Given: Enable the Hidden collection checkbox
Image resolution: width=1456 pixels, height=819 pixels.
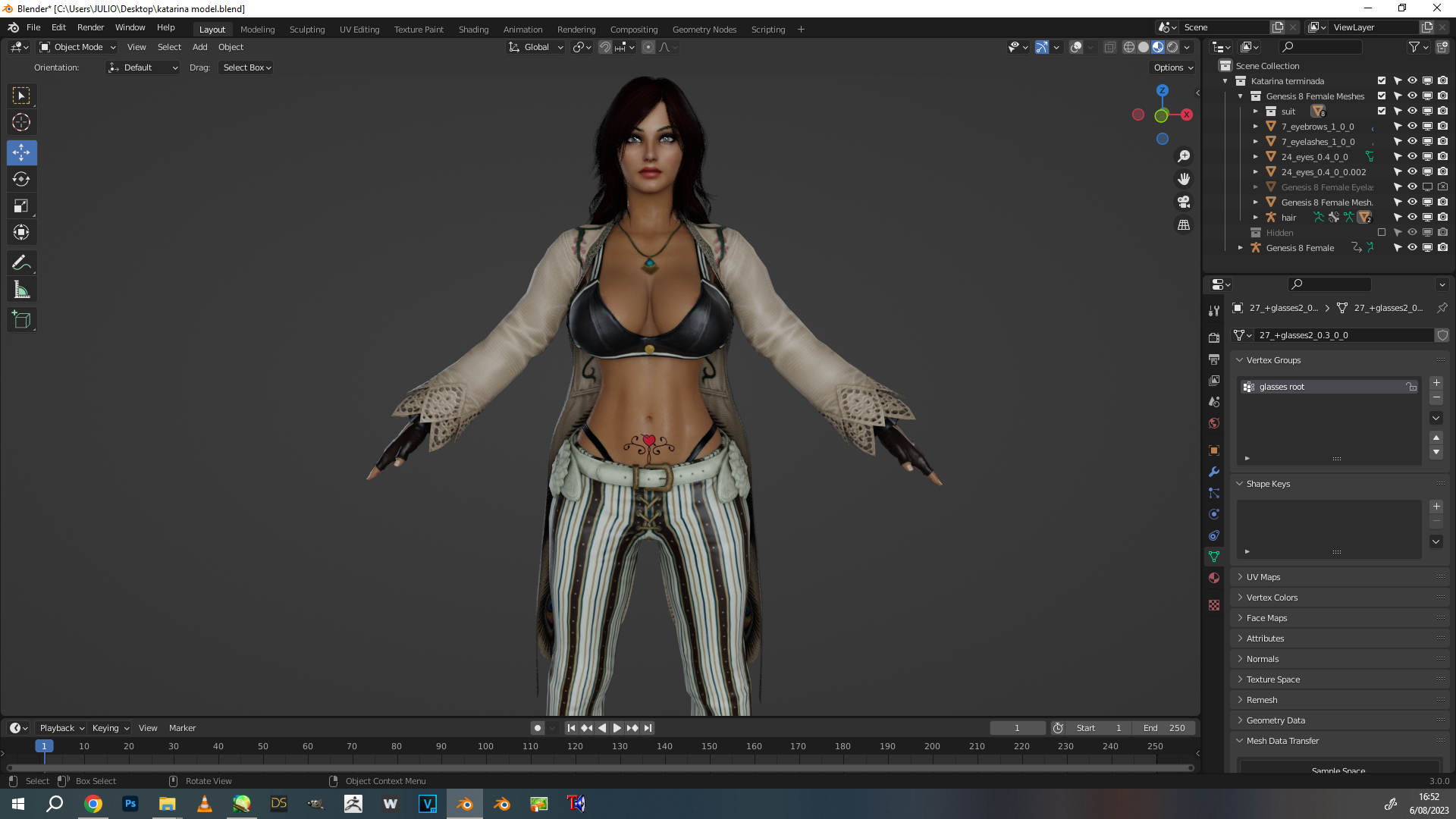Looking at the screenshot, I should pyautogui.click(x=1382, y=232).
